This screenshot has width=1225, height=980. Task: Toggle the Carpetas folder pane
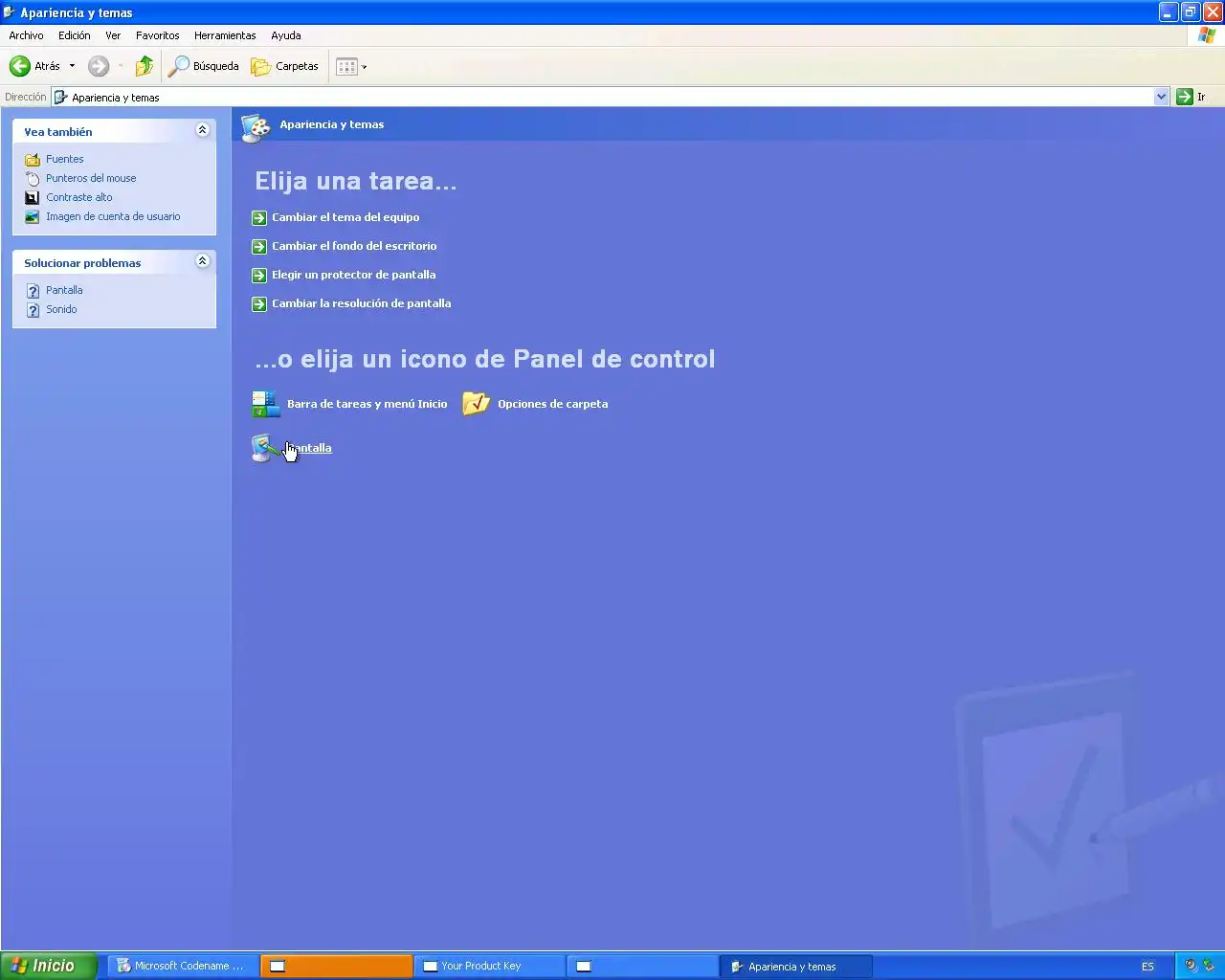coord(285,66)
